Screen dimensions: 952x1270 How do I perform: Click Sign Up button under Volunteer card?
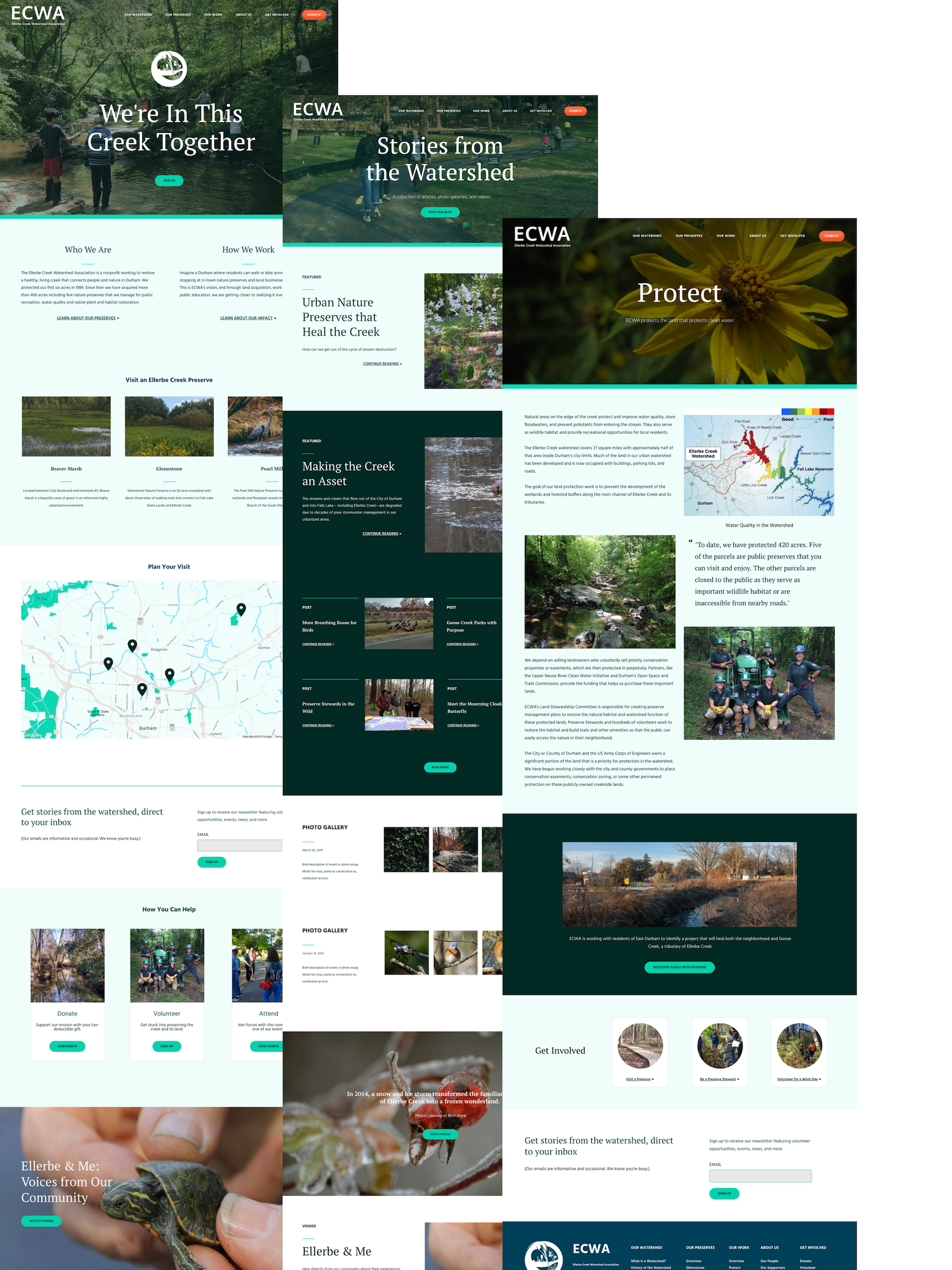point(167,1046)
